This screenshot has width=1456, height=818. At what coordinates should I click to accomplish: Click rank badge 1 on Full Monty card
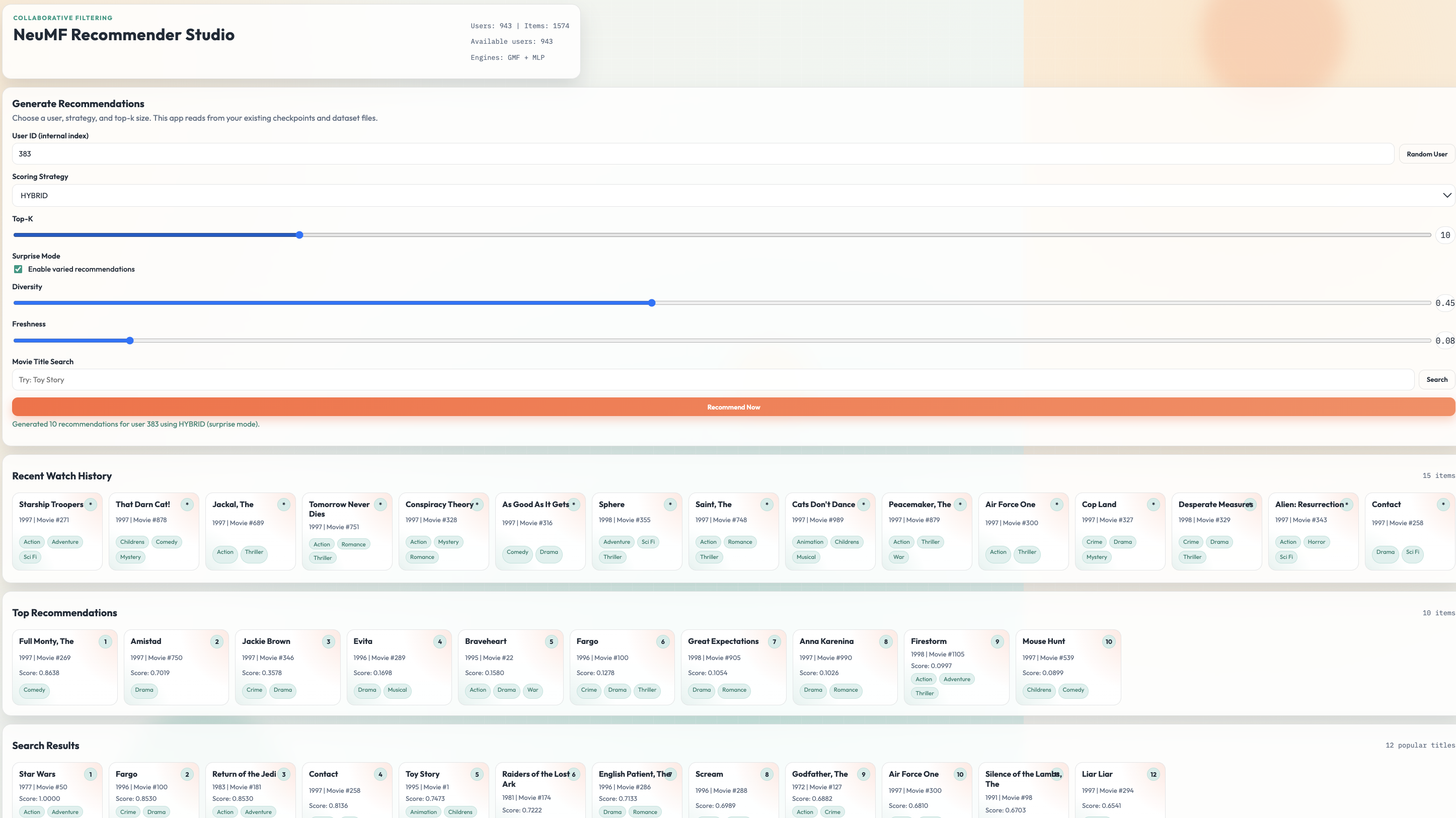pyautogui.click(x=105, y=642)
